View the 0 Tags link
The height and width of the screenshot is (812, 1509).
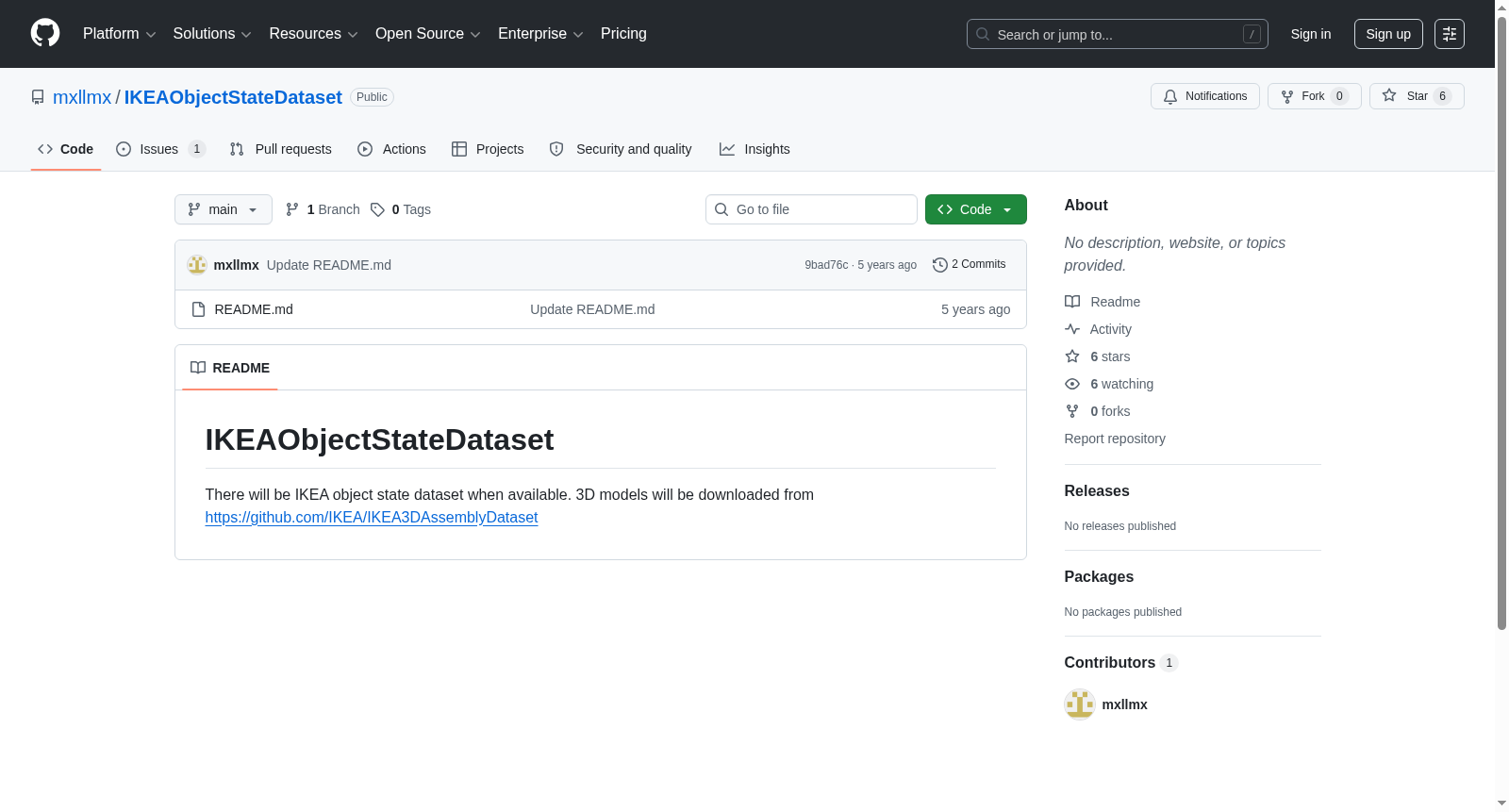click(401, 209)
